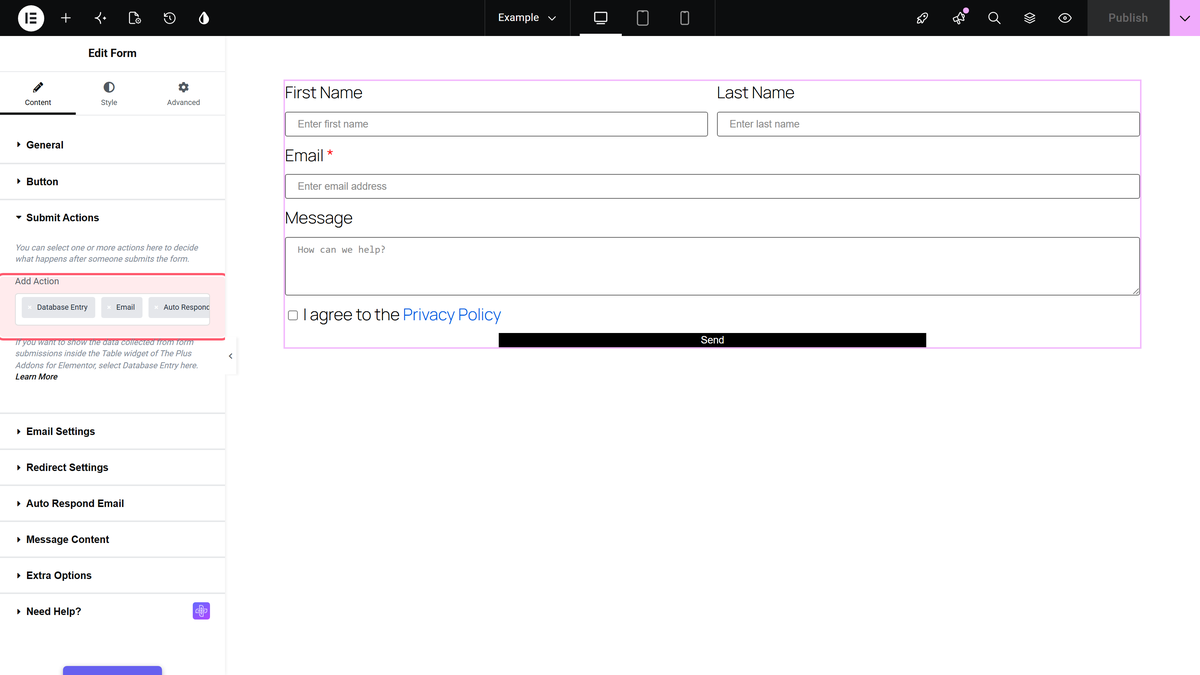Switch to the Content tab
The height and width of the screenshot is (675, 1200).
(38, 94)
